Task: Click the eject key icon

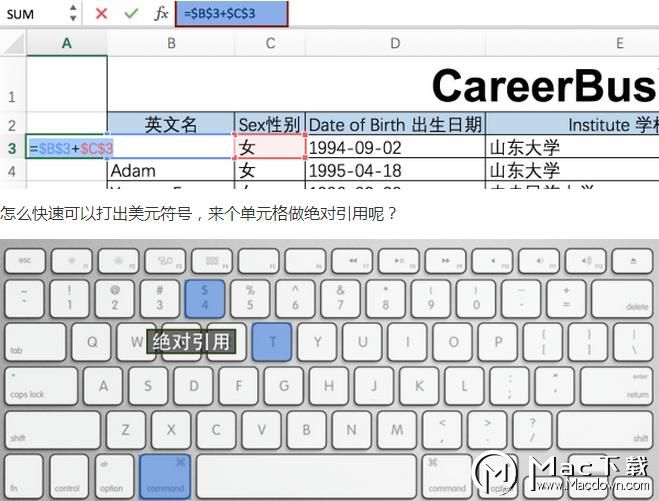Action: coord(633,261)
